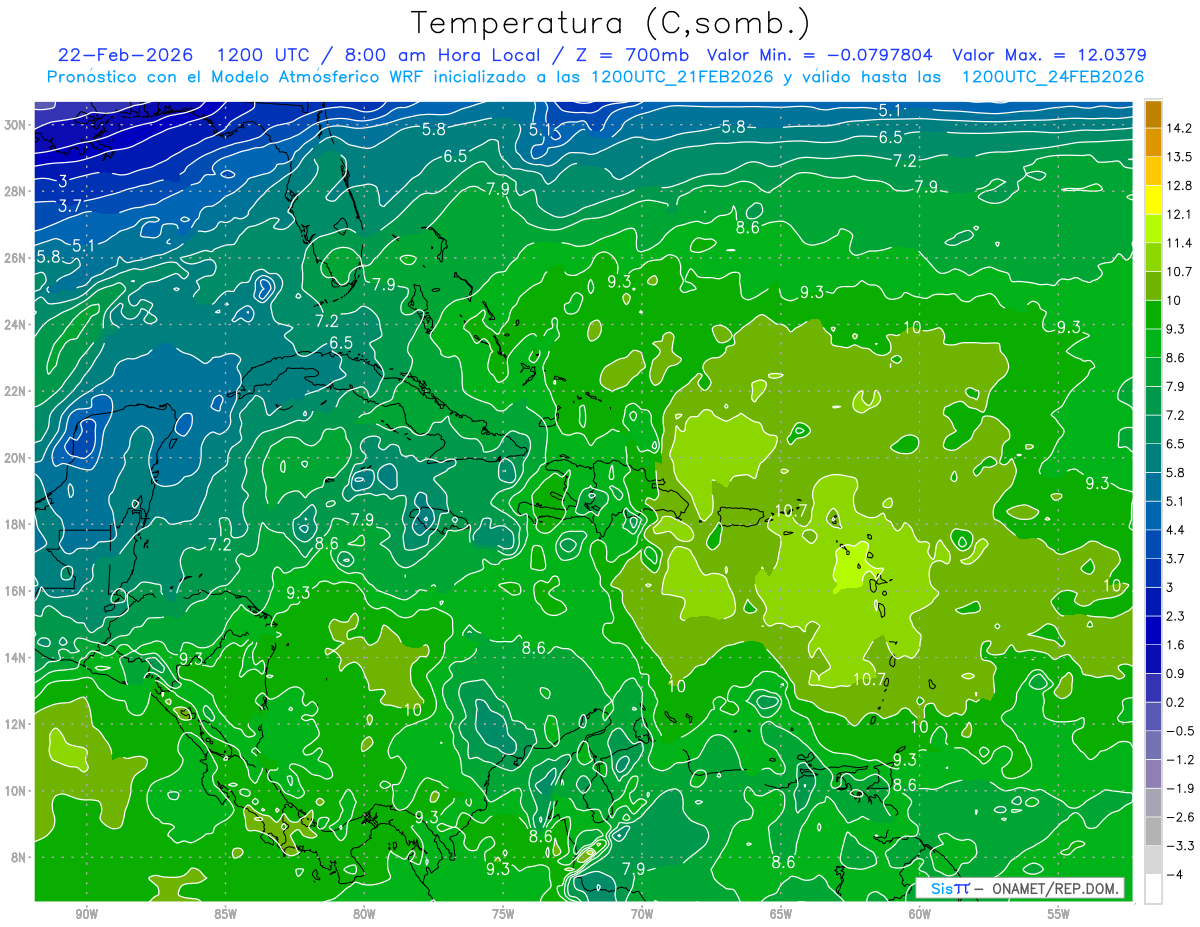Click the colorbar label "0.9"
Image resolution: width=1200 pixels, height=927 pixels.
pos(1176,673)
